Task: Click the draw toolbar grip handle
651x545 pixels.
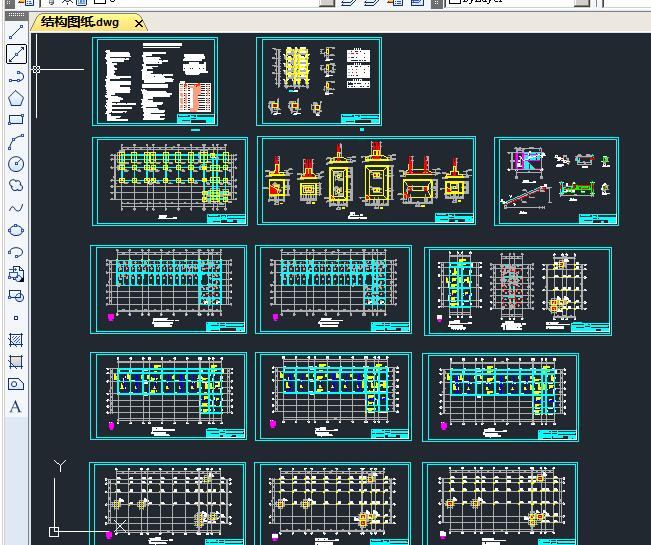Action: coord(16,15)
